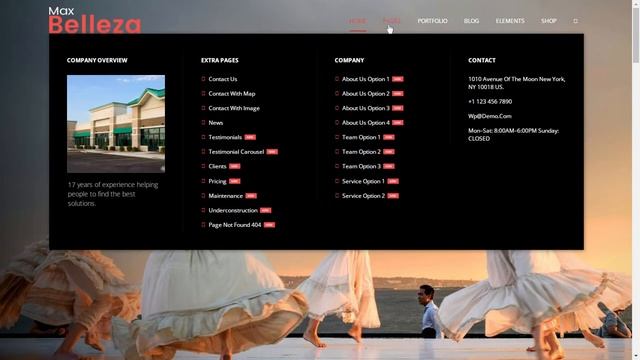Click the red badge next to Testimonials

(x=250, y=138)
